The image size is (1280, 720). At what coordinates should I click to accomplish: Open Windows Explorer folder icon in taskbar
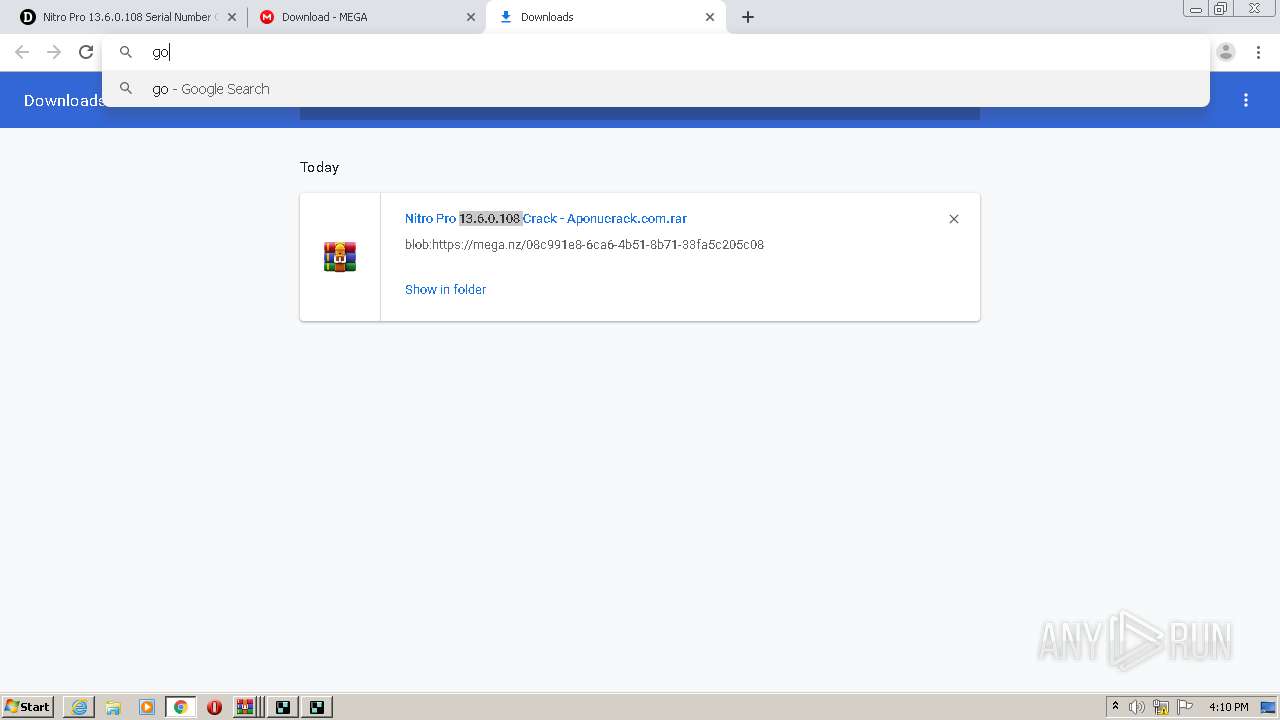[113, 707]
